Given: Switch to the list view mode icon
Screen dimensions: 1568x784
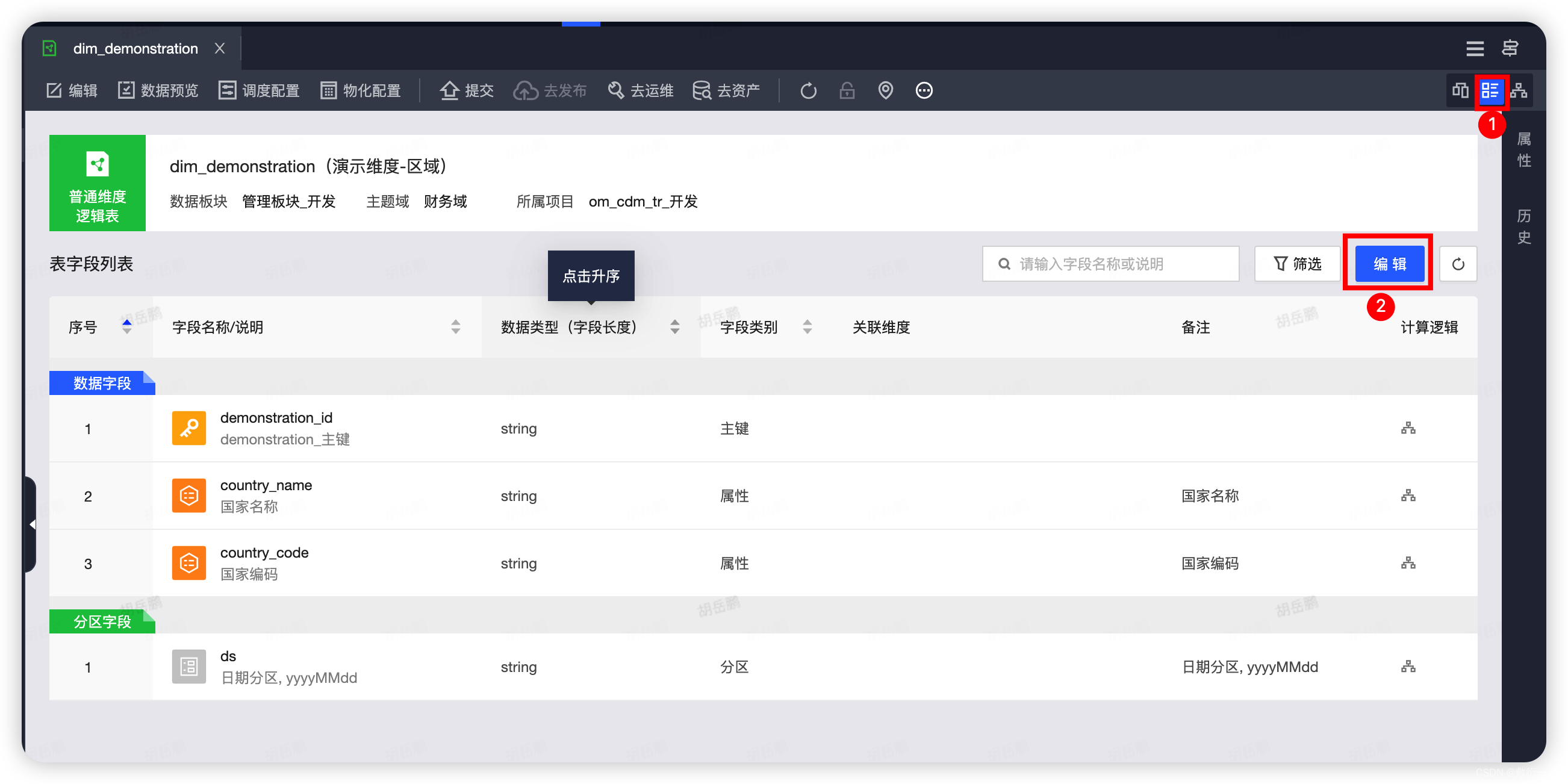Looking at the screenshot, I should pos(1490,91).
